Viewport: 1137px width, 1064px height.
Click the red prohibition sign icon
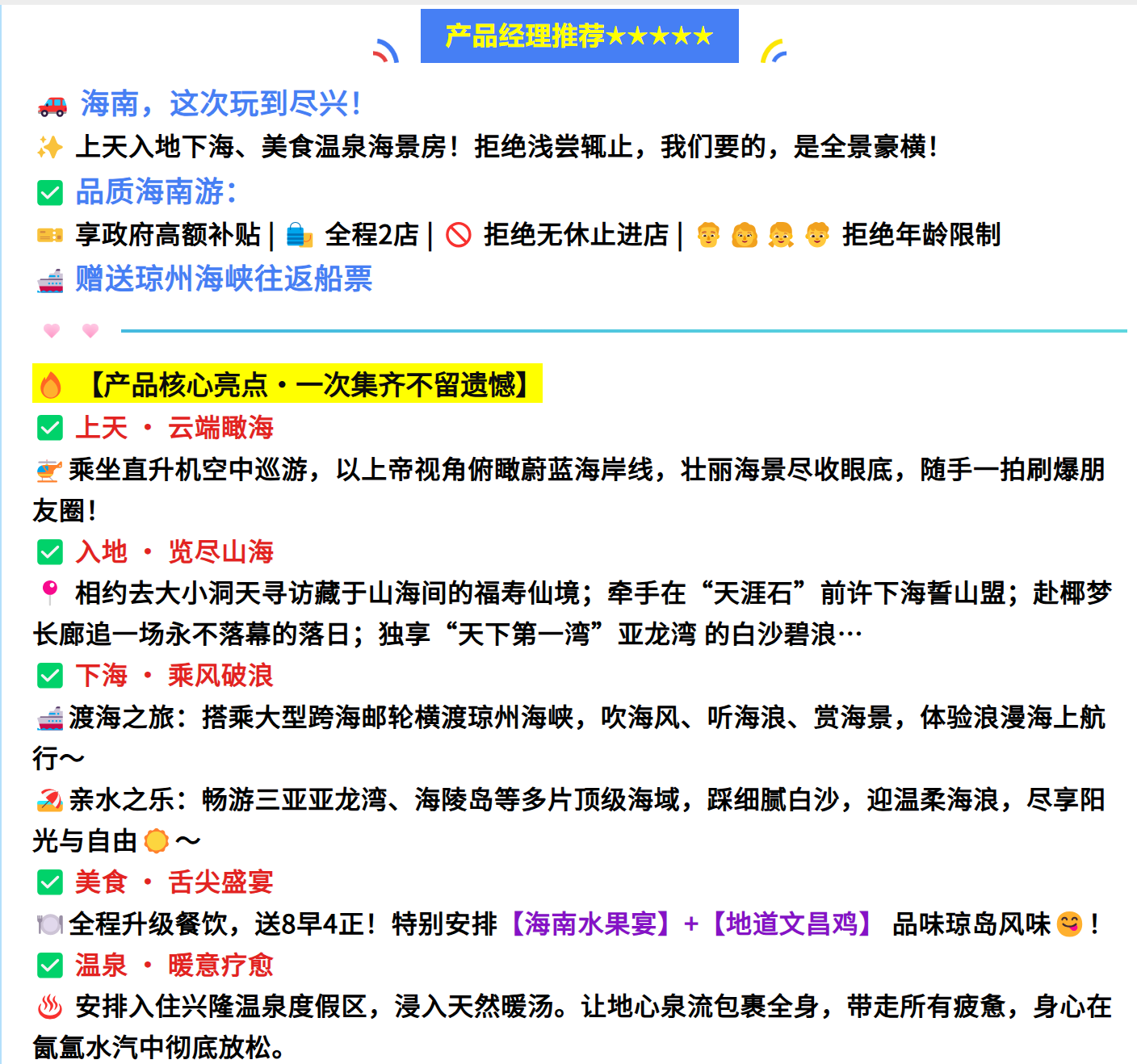pos(459,236)
